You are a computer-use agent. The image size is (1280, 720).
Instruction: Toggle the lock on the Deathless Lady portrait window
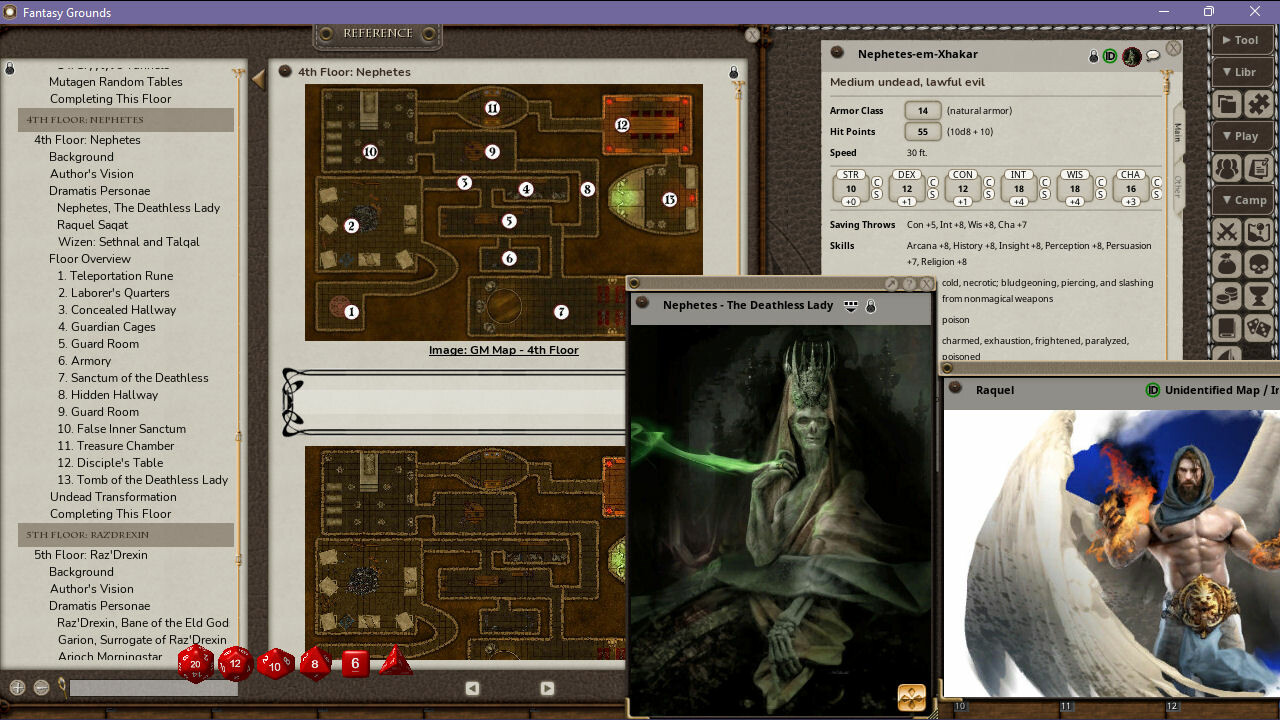point(870,307)
